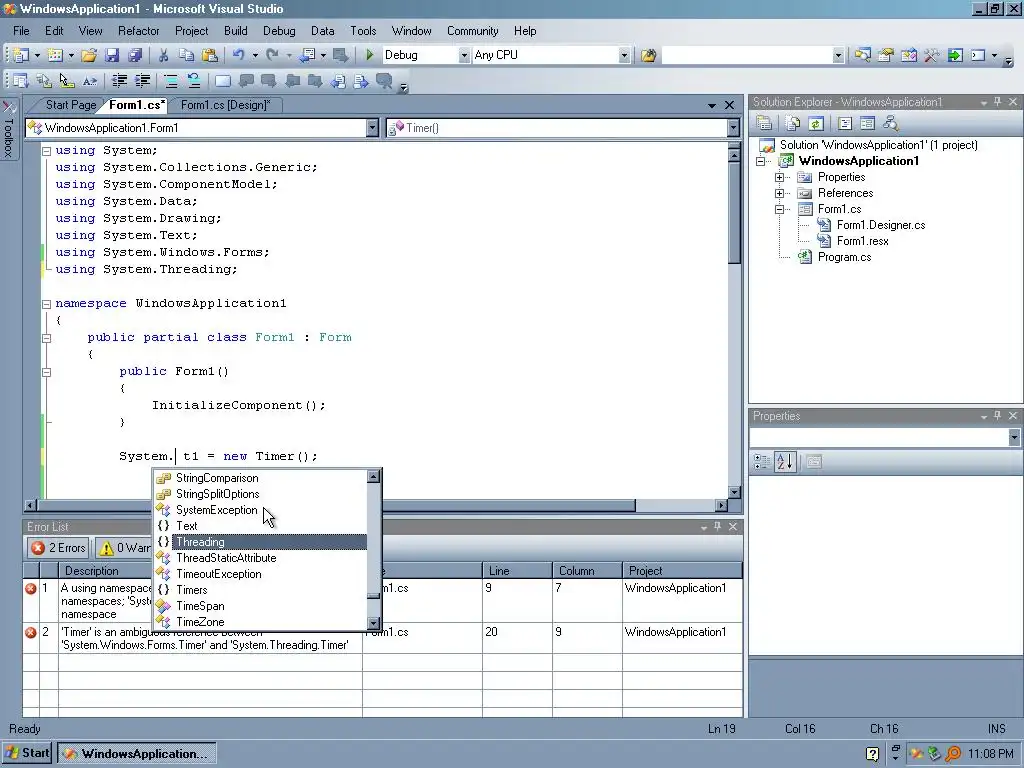Click View Designer icon in Solution Explorer
This screenshot has width=1024, height=768.
867,123
